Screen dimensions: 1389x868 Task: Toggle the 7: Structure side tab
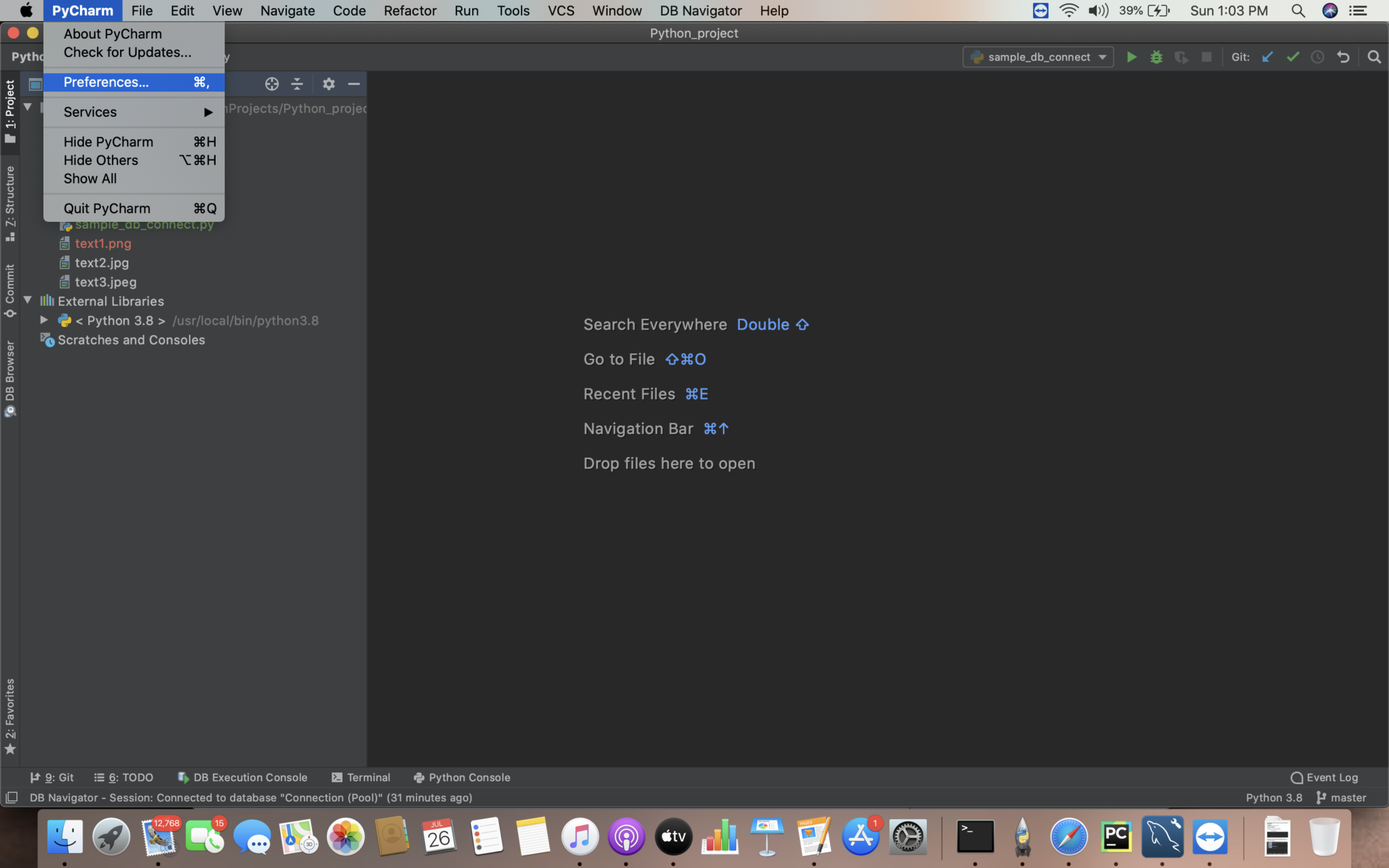10,203
